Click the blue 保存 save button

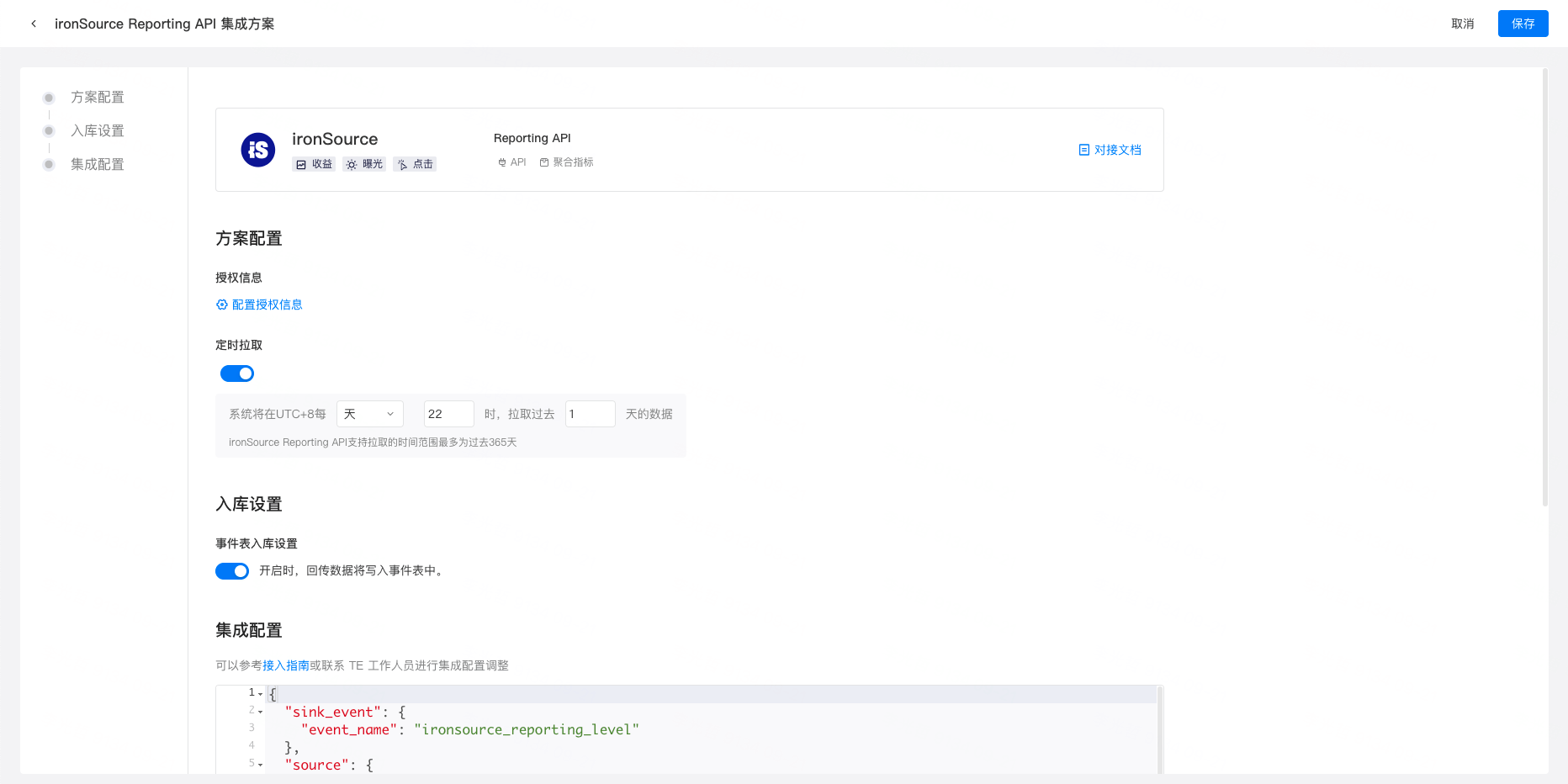pyautogui.click(x=1523, y=24)
